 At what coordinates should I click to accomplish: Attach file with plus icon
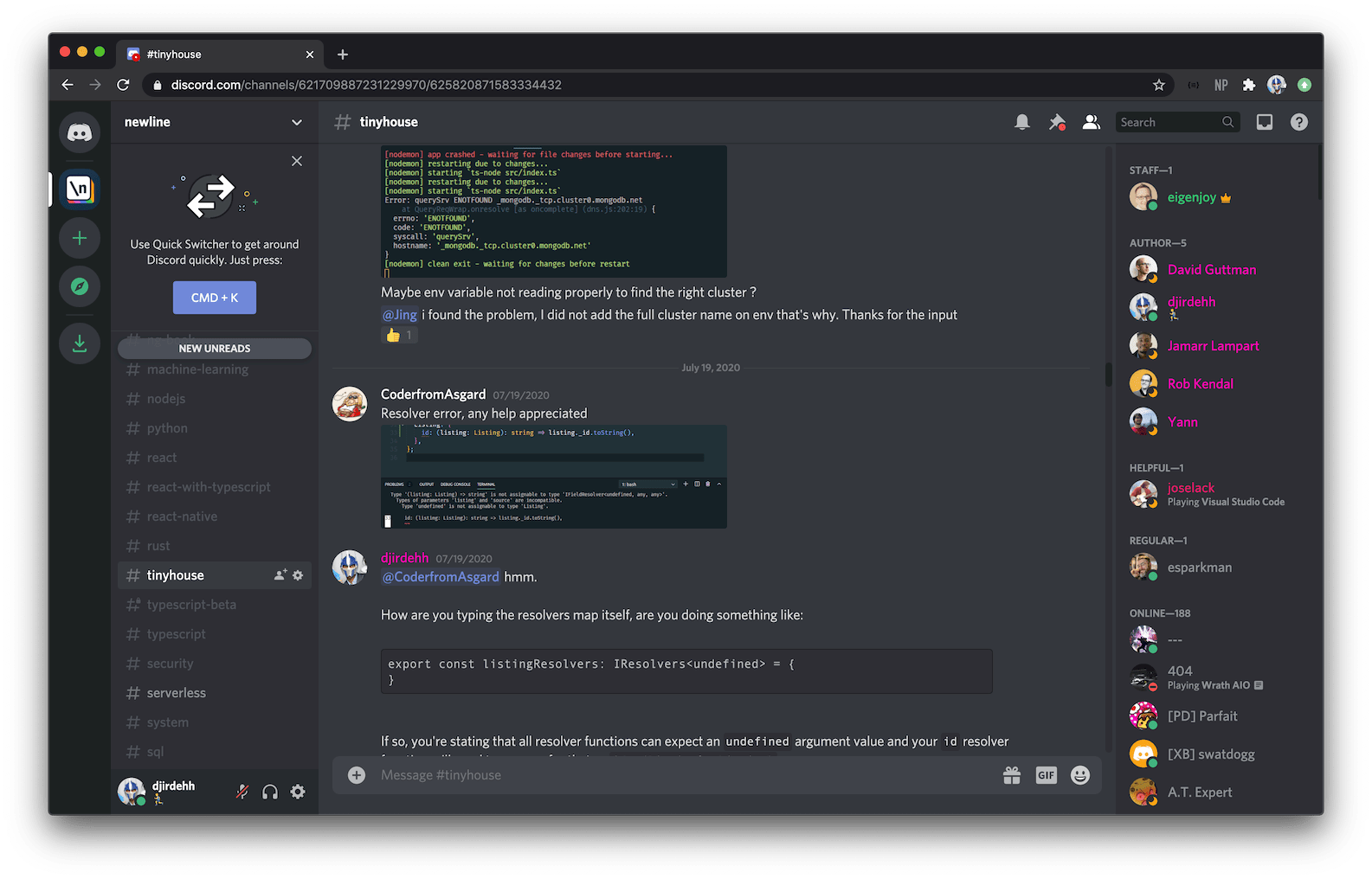click(357, 775)
